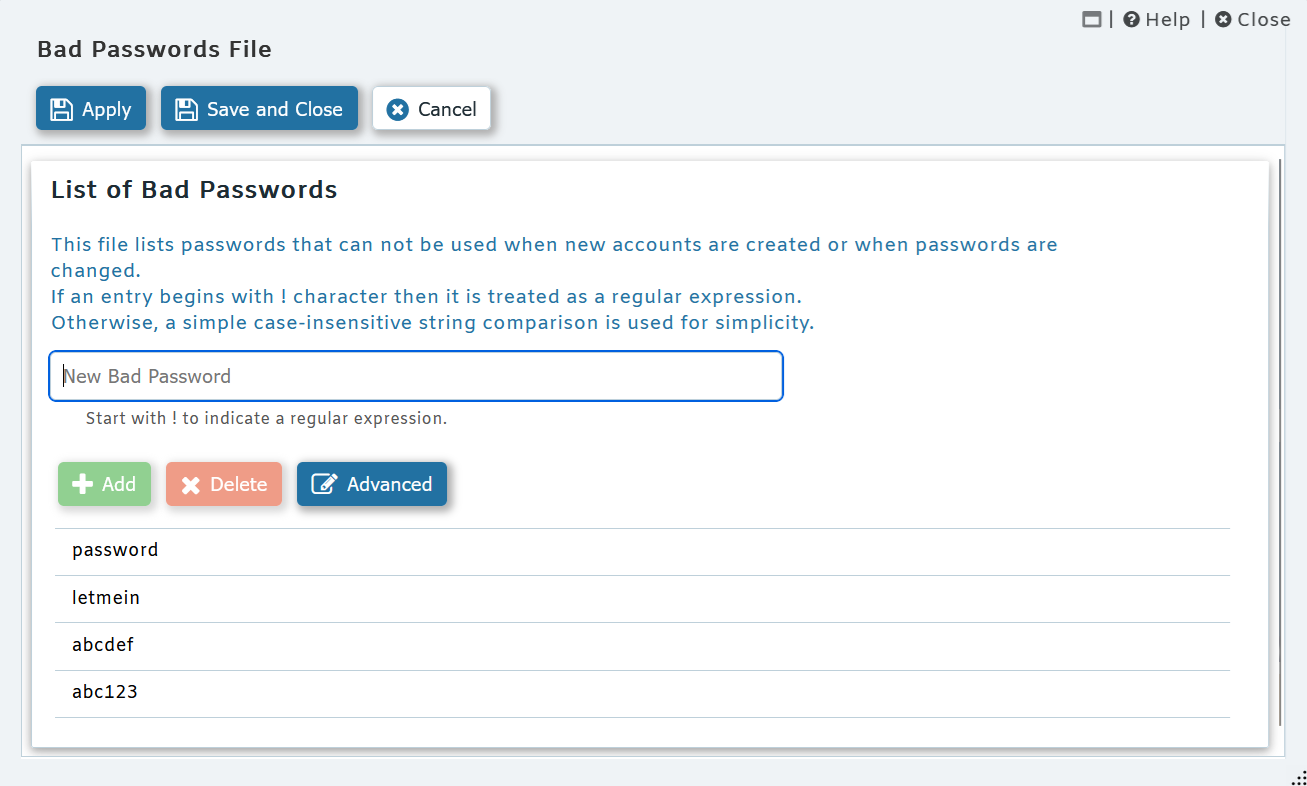Click the pencil edit icon on Advanced
The height and width of the screenshot is (786, 1307).
(x=324, y=484)
